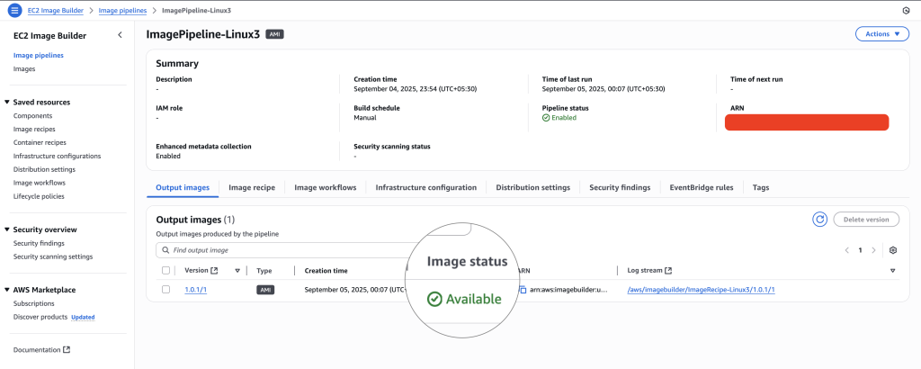The width and height of the screenshot is (921, 369).
Task: Open Discover products in sidebar
Action: click(x=40, y=317)
